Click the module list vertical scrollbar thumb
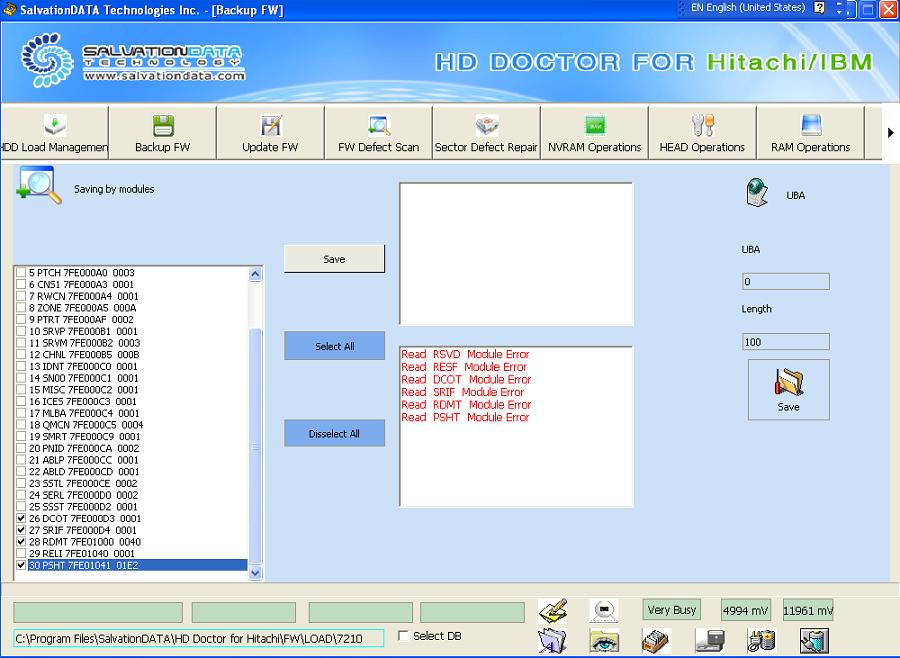Viewport: 900px width, 658px height. (255, 445)
